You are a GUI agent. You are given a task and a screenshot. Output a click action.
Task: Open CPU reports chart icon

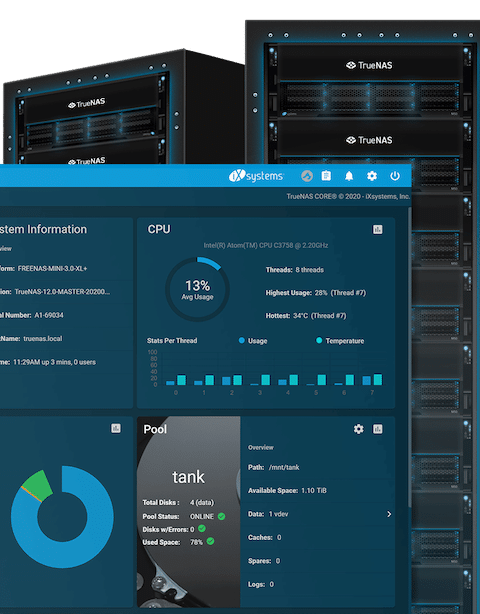377,229
